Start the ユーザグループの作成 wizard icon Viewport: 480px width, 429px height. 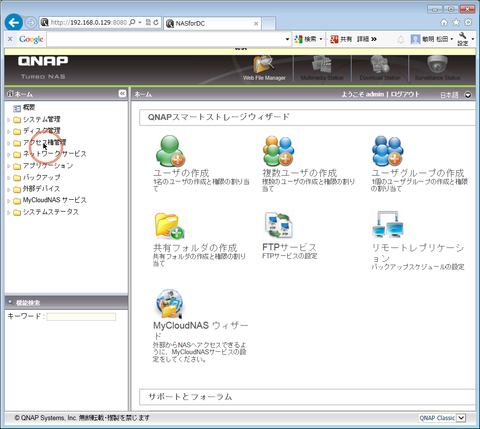point(387,151)
